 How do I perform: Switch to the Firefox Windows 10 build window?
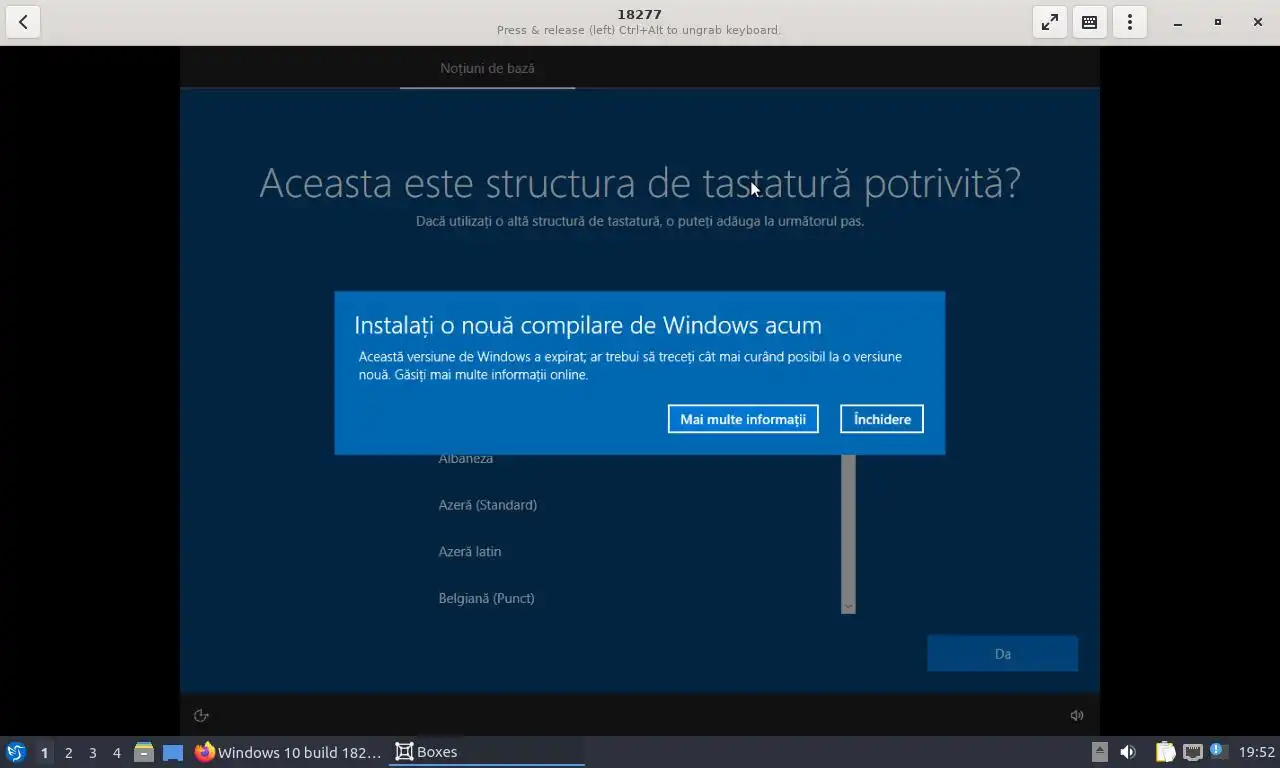pos(288,752)
